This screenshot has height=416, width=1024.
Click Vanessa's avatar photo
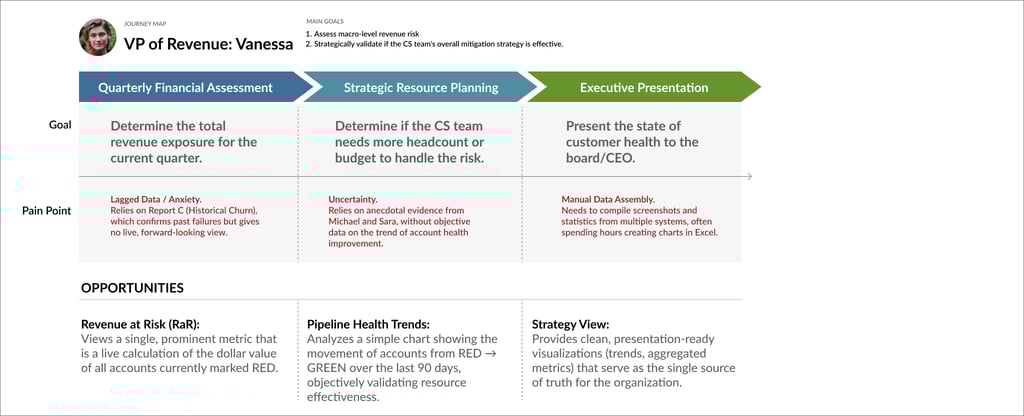coord(97,37)
